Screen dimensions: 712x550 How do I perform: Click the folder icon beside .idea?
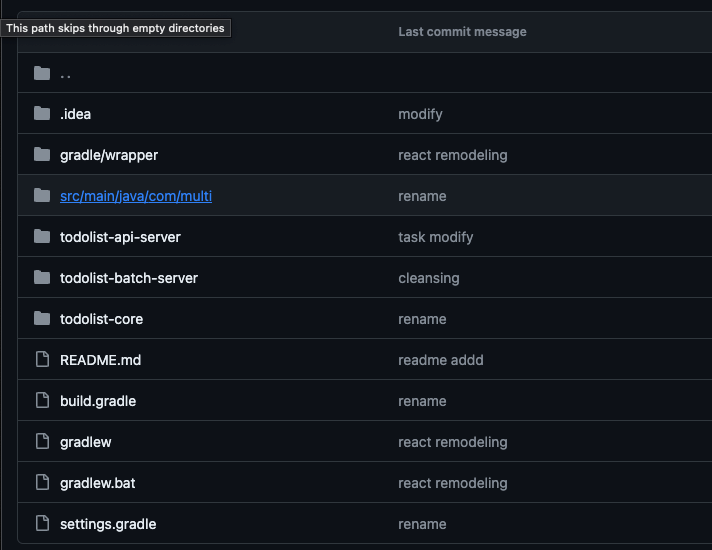coord(41,114)
